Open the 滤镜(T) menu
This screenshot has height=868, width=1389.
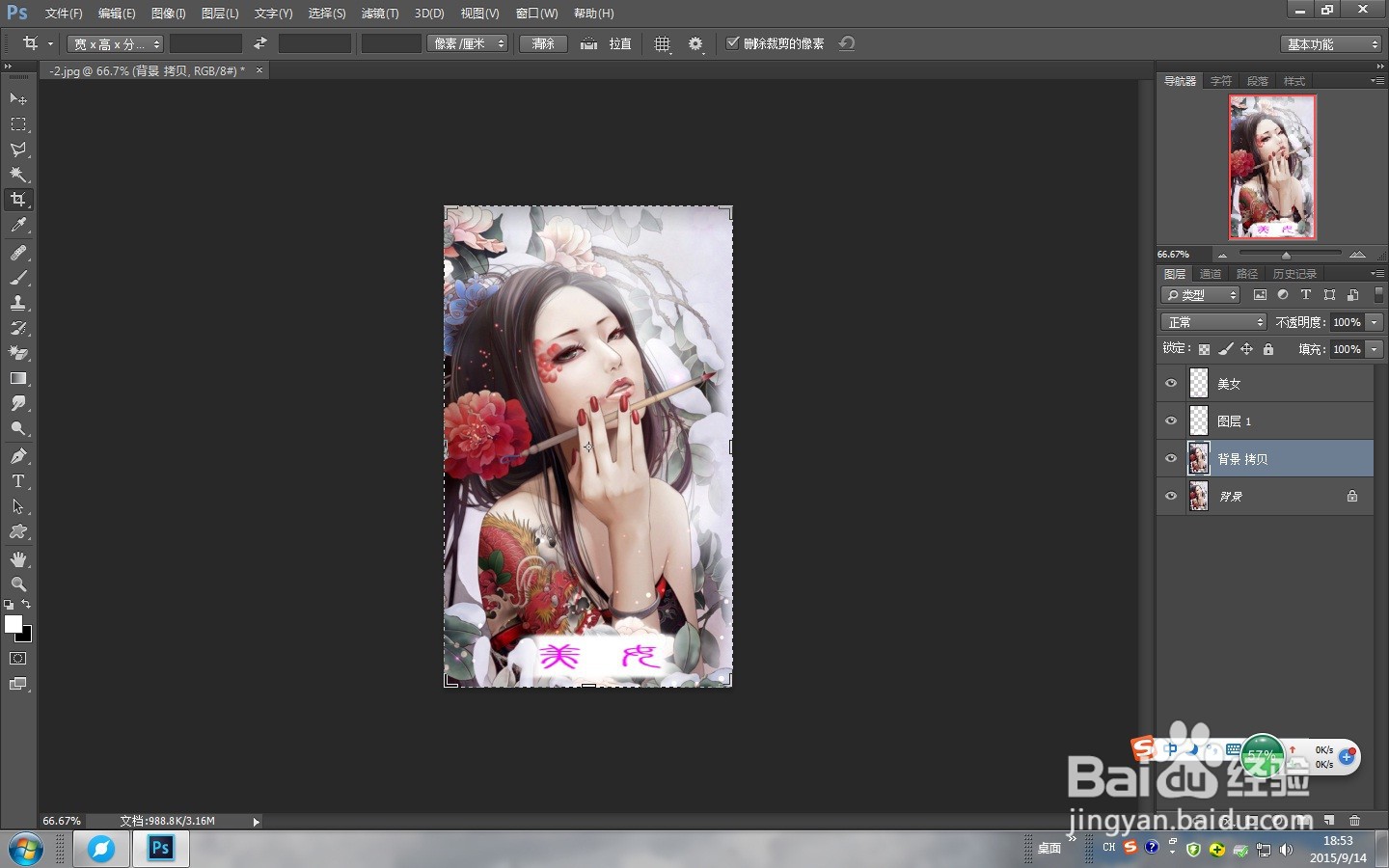(x=379, y=14)
